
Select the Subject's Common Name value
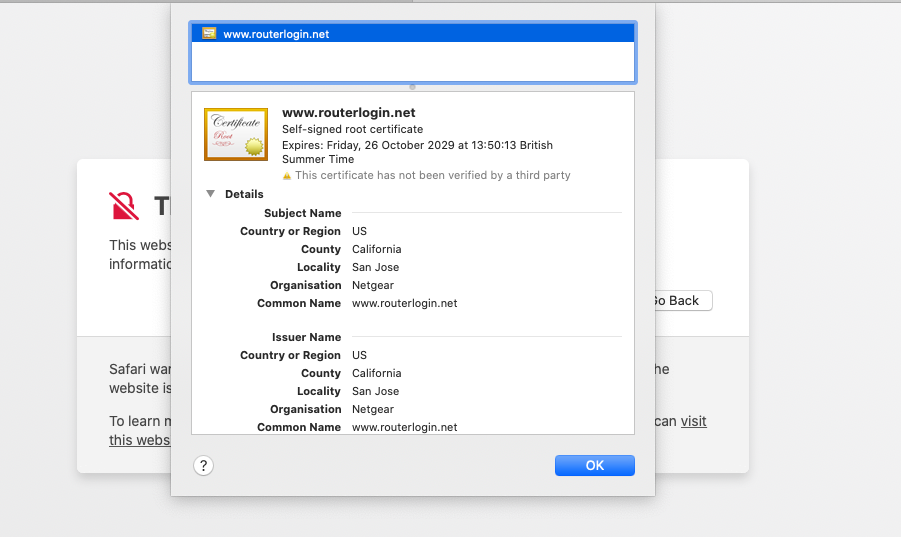[x=404, y=303]
